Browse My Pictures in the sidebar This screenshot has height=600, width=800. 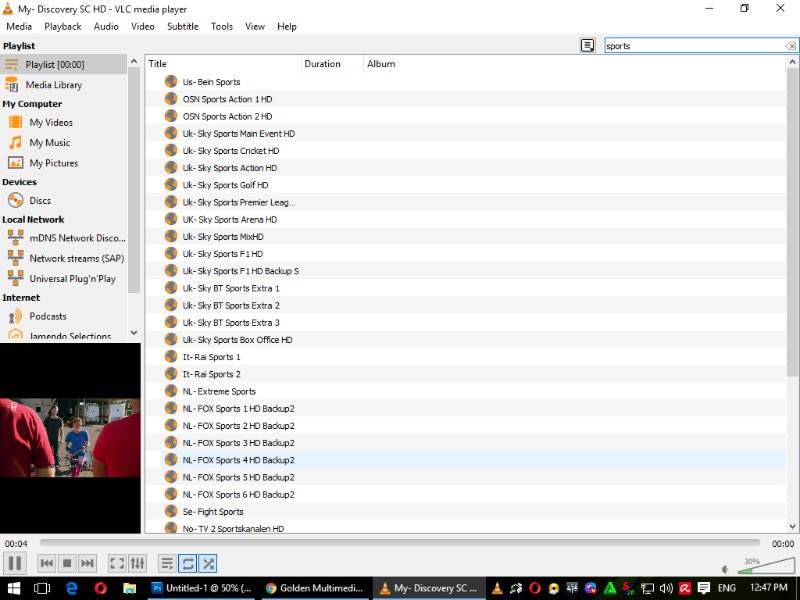point(63,163)
